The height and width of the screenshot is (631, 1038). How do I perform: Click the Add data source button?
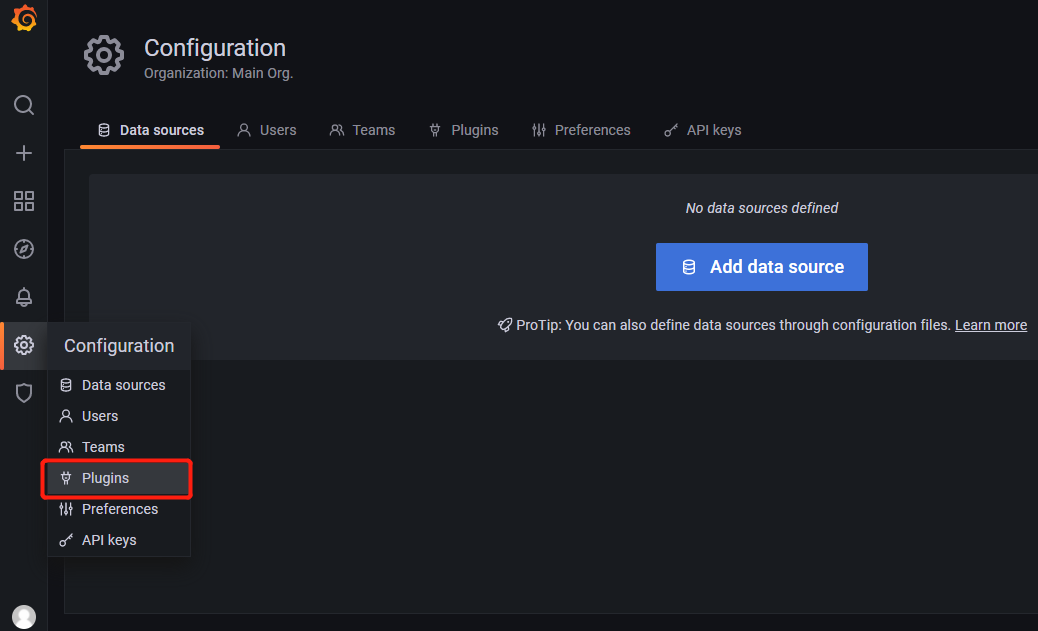pyautogui.click(x=762, y=267)
